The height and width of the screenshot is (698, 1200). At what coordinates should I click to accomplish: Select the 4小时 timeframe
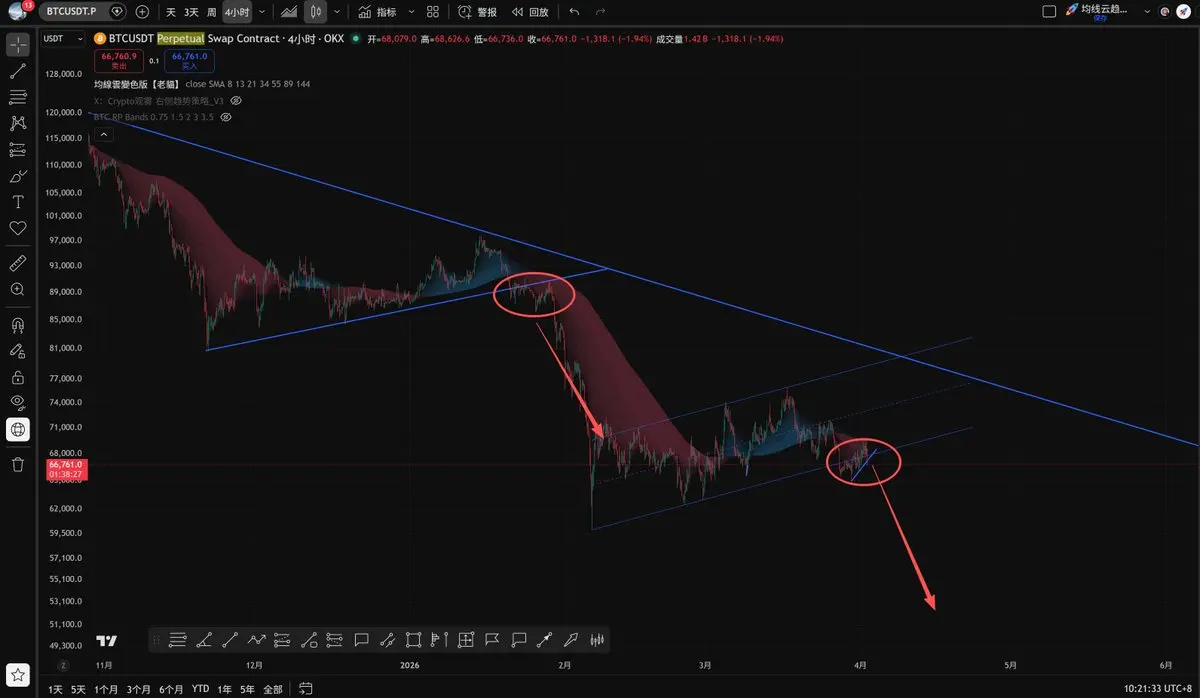click(237, 12)
